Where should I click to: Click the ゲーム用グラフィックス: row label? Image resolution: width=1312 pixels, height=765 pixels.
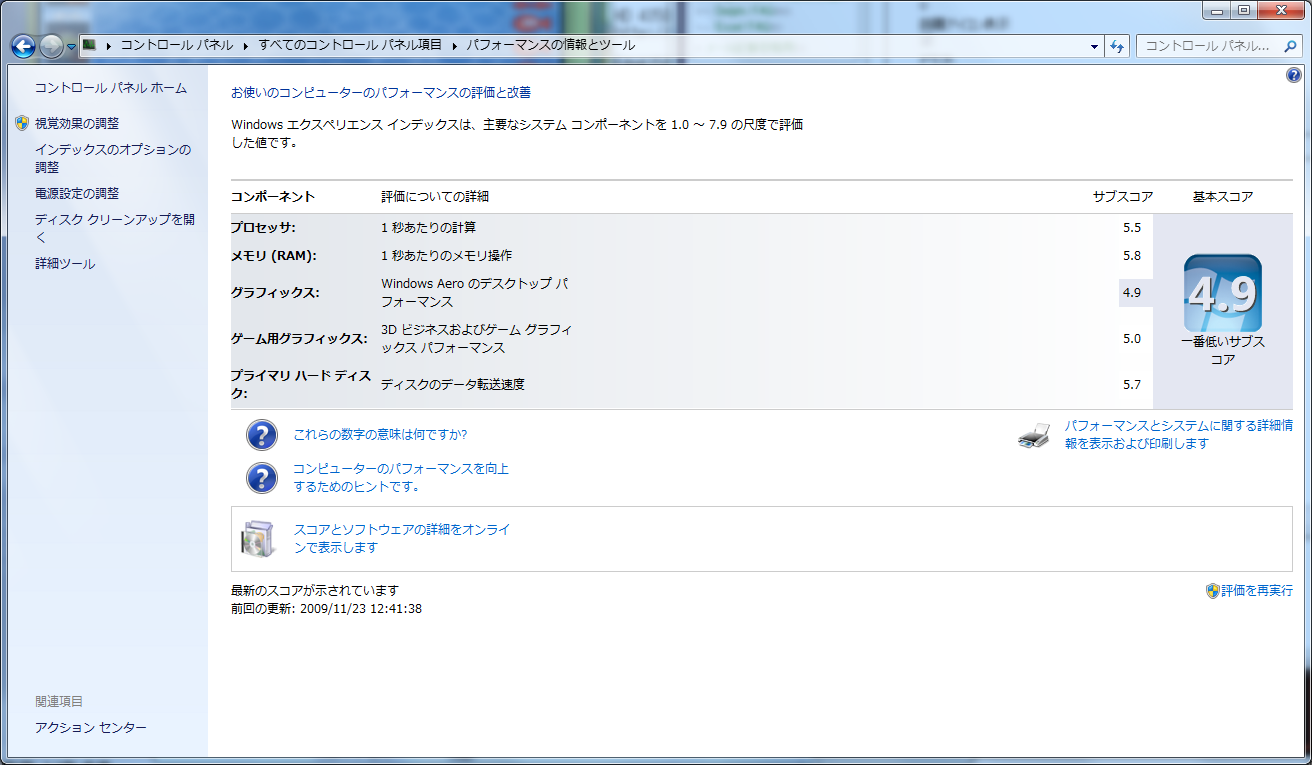[299, 339]
